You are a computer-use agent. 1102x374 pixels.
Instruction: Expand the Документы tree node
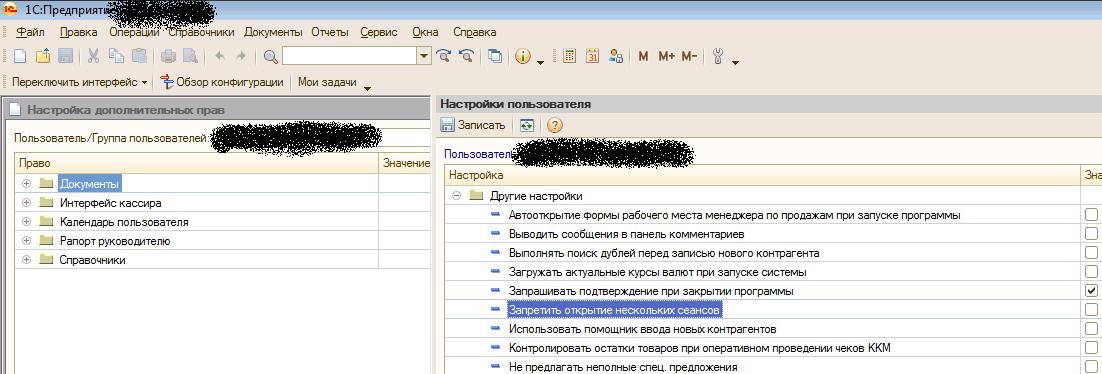point(27,183)
